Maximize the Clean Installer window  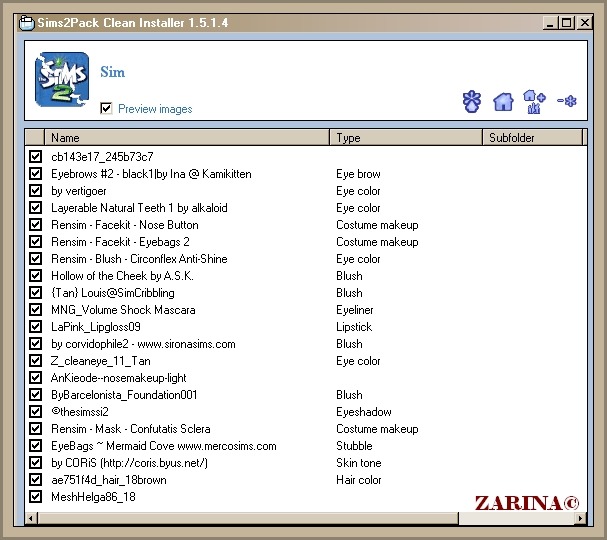[x=566, y=23]
